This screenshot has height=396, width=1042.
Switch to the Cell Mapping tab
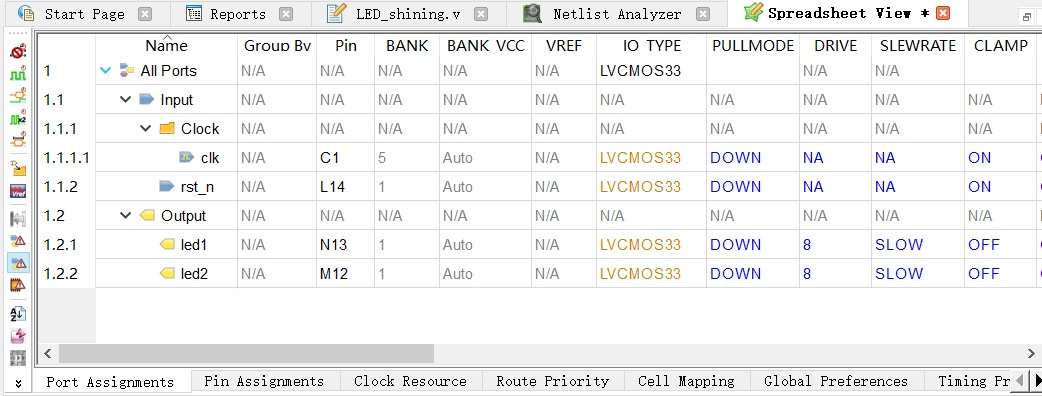point(686,381)
